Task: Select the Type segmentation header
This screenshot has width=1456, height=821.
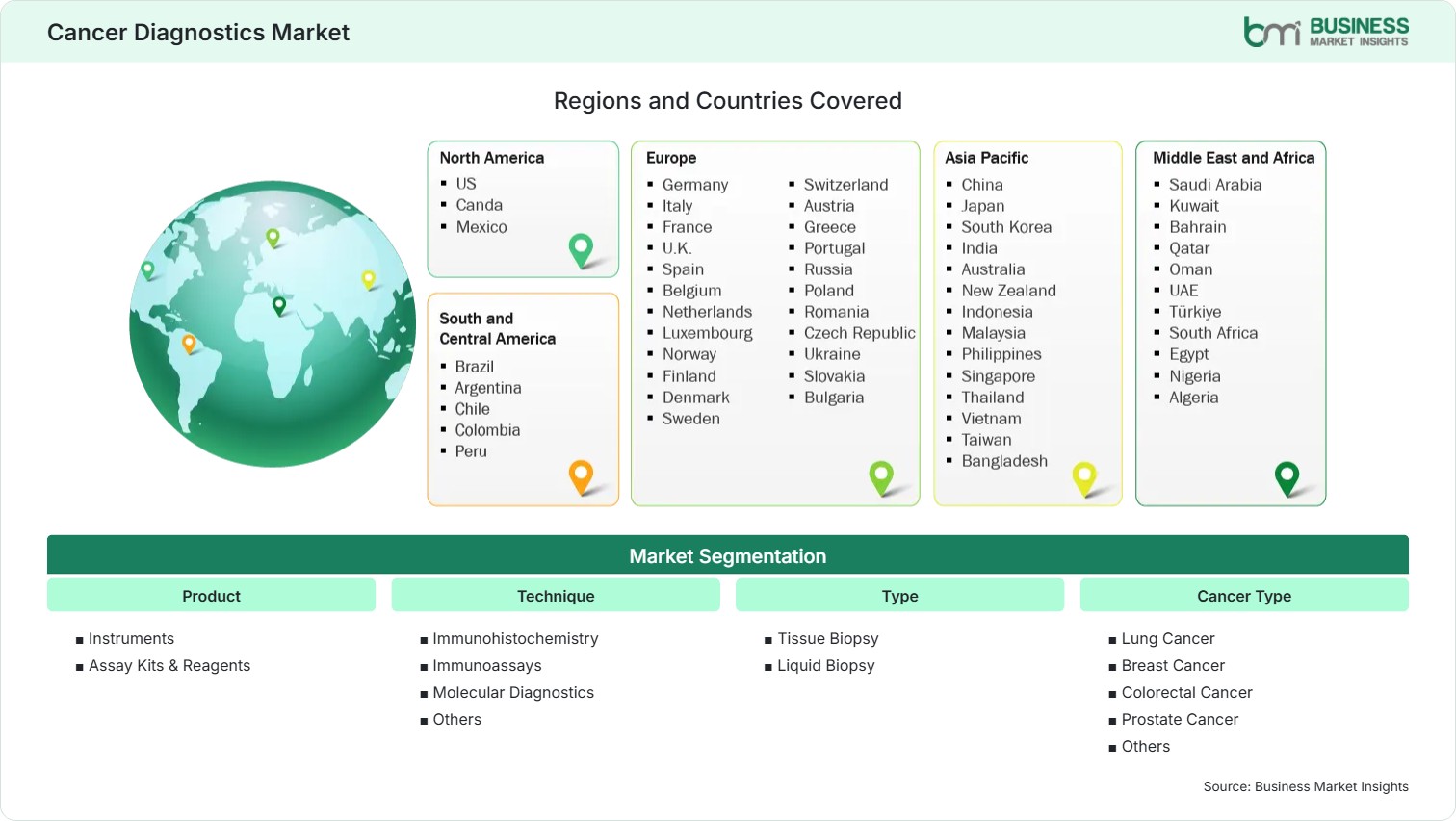Action: pos(899,596)
